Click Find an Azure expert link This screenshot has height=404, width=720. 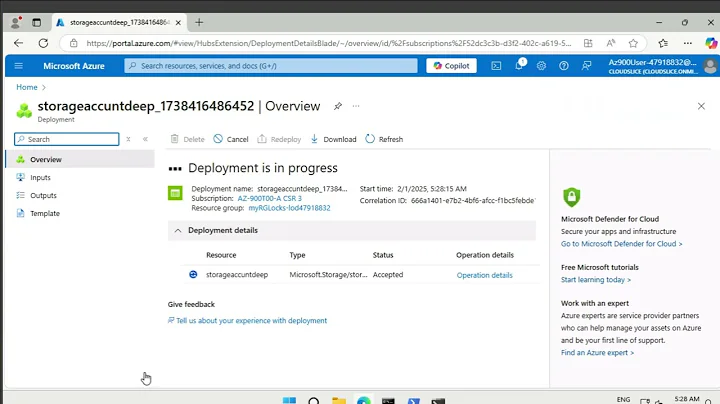pyautogui.click(x=597, y=353)
